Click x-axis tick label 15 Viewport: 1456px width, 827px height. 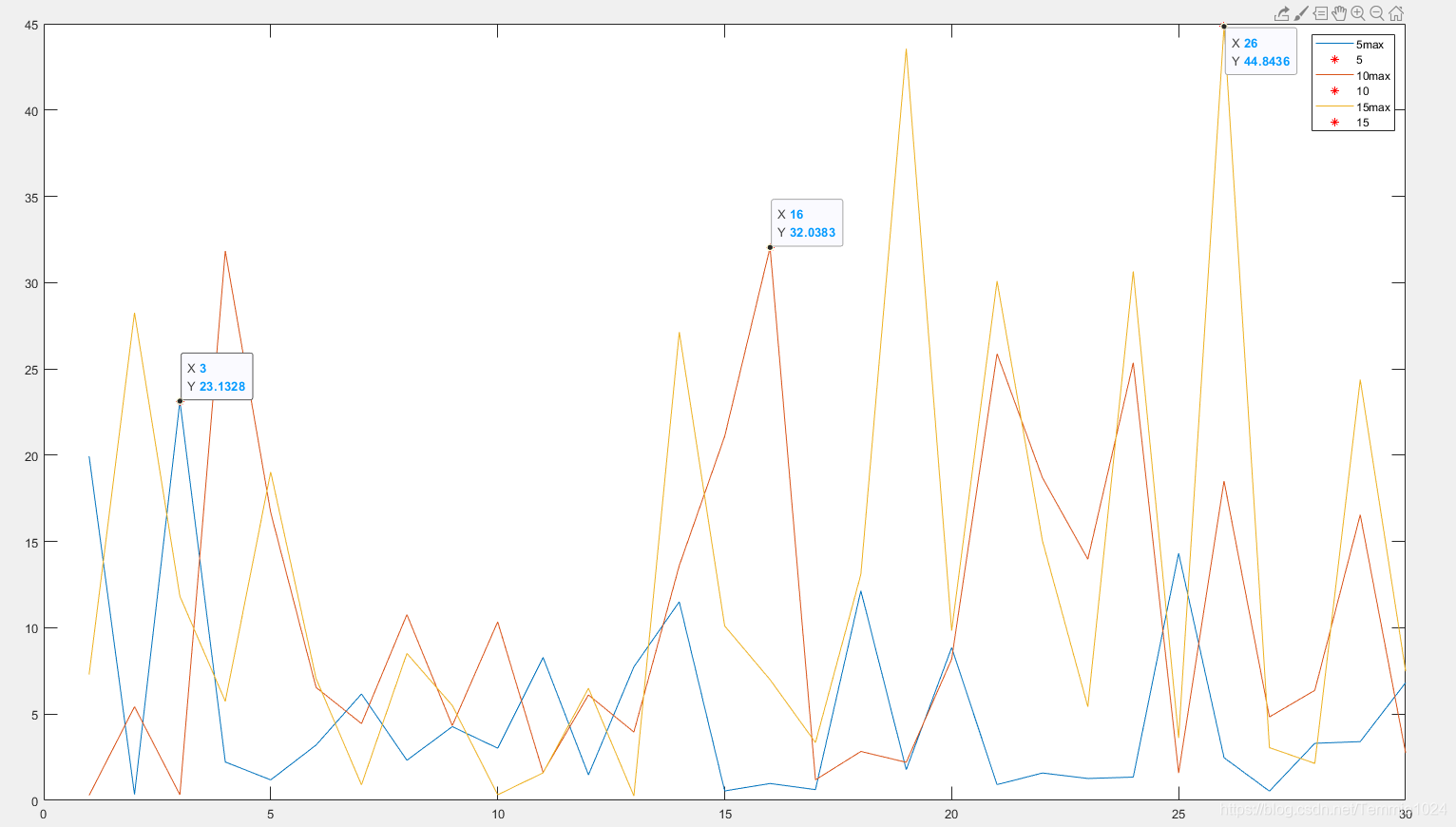pyautogui.click(x=725, y=814)
